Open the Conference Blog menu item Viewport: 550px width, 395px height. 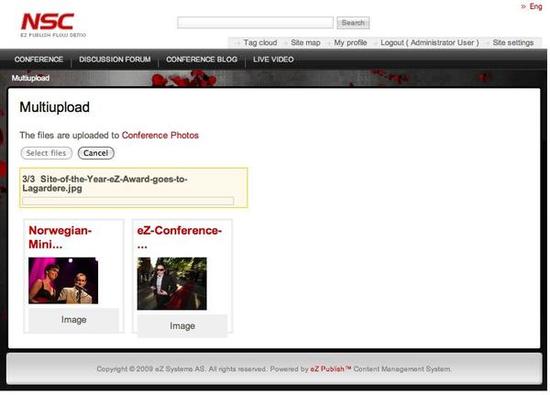coord(202,59)
